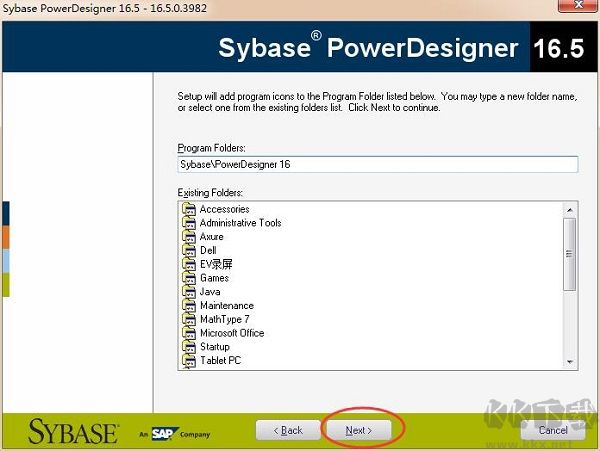Focus the Program Folders text field
Image resolution: width=600 pixels, height=451 pixels.
pos(378,164)
